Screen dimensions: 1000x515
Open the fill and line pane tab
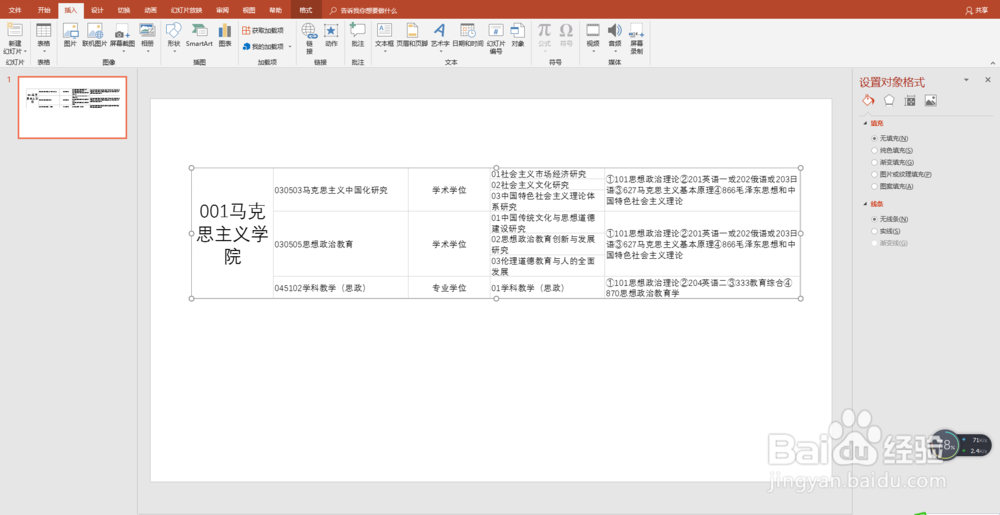click(867, 100)
